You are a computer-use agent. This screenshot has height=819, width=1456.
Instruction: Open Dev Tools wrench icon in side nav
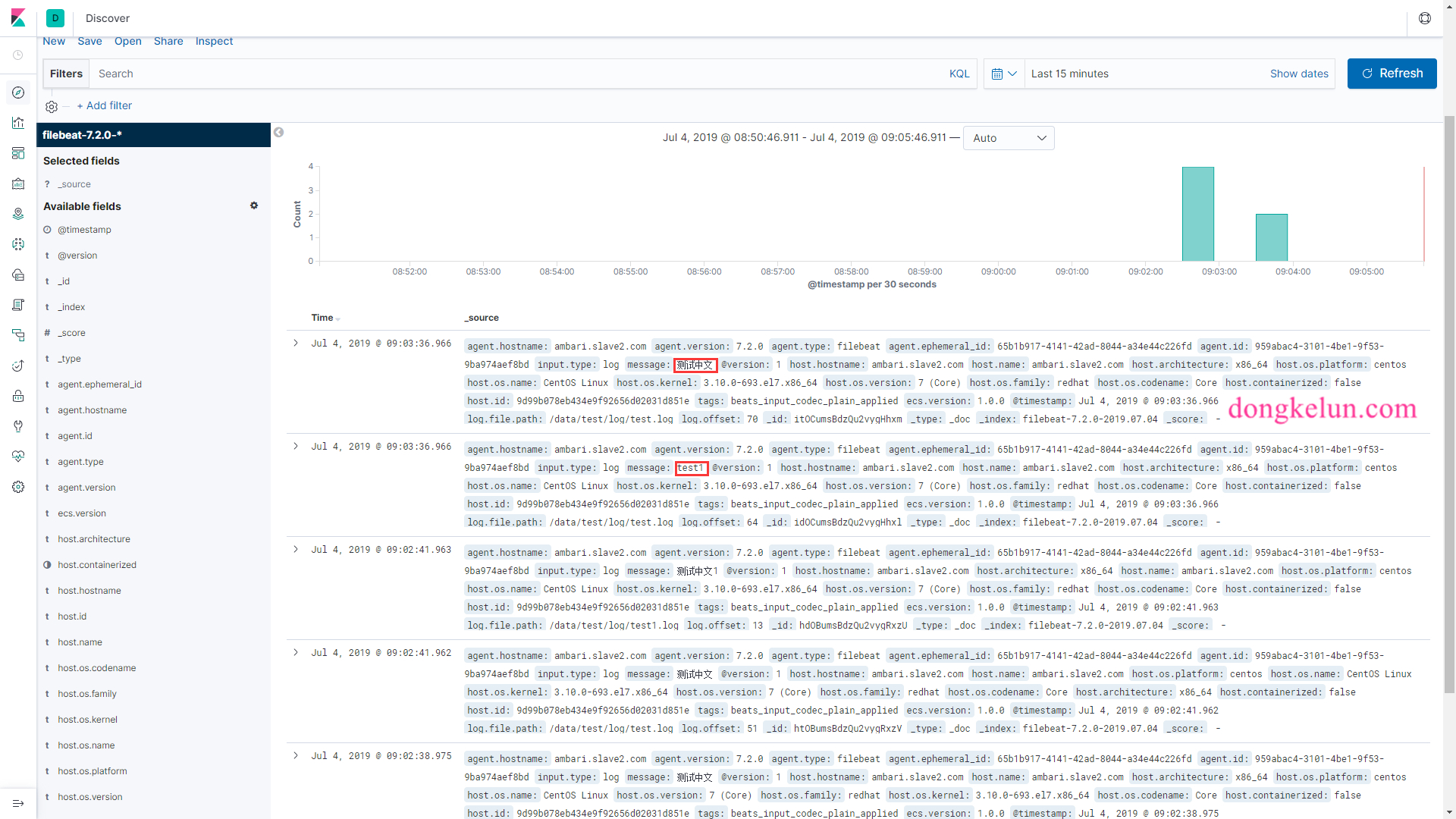[18, 426]
